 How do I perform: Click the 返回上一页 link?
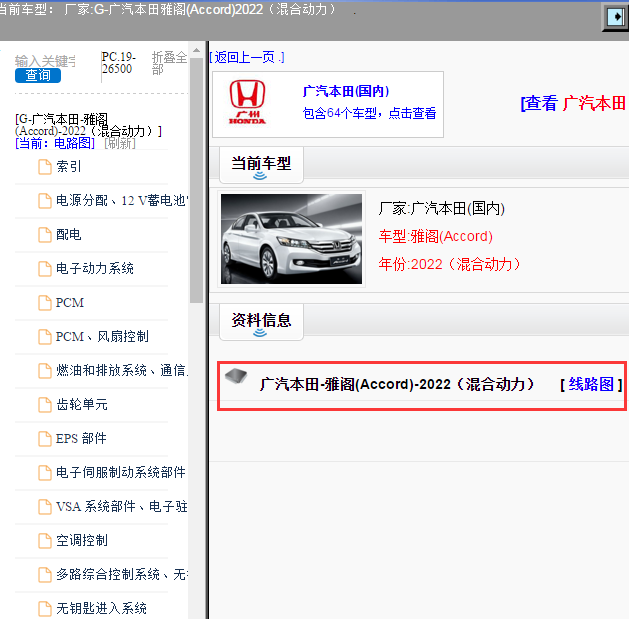[x=247, y=57]
